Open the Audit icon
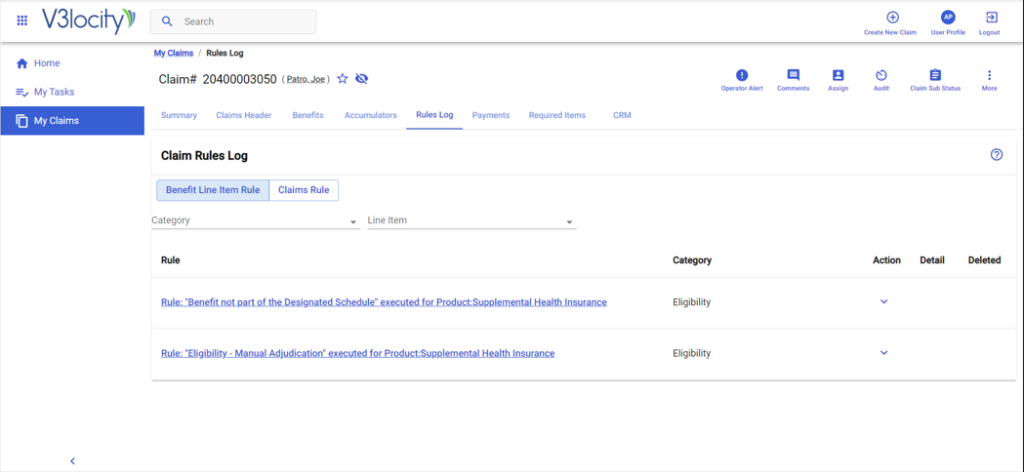The height and width of the screenshot is (472, 1024). click(881, 76)
